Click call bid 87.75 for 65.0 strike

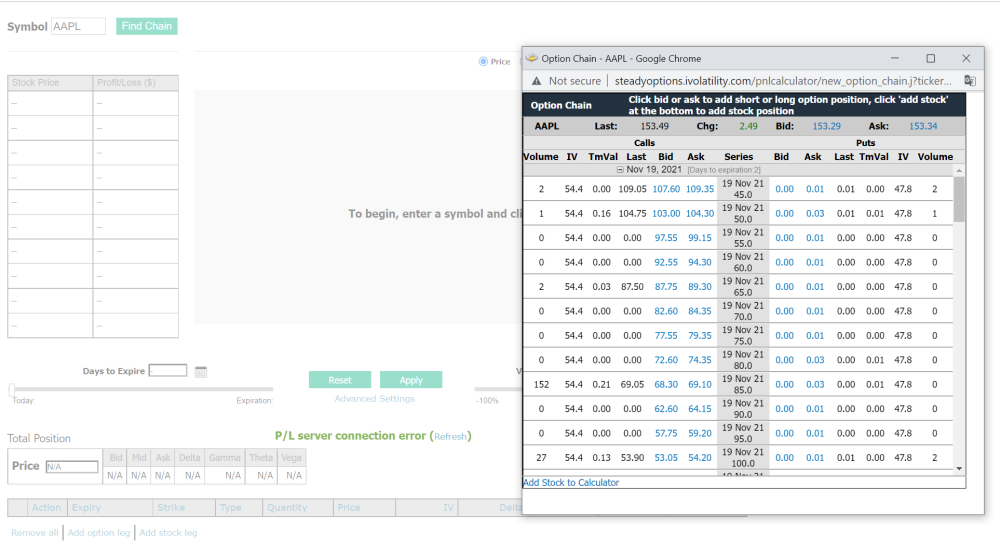point(666,287)
